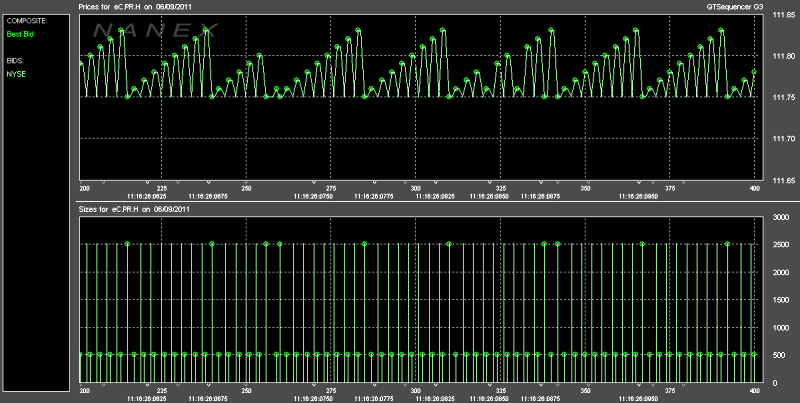Viewport: 800px width, 403px height.
Task: Click the 300 sequence tick under Prices chart
Action: coord(415,189)
